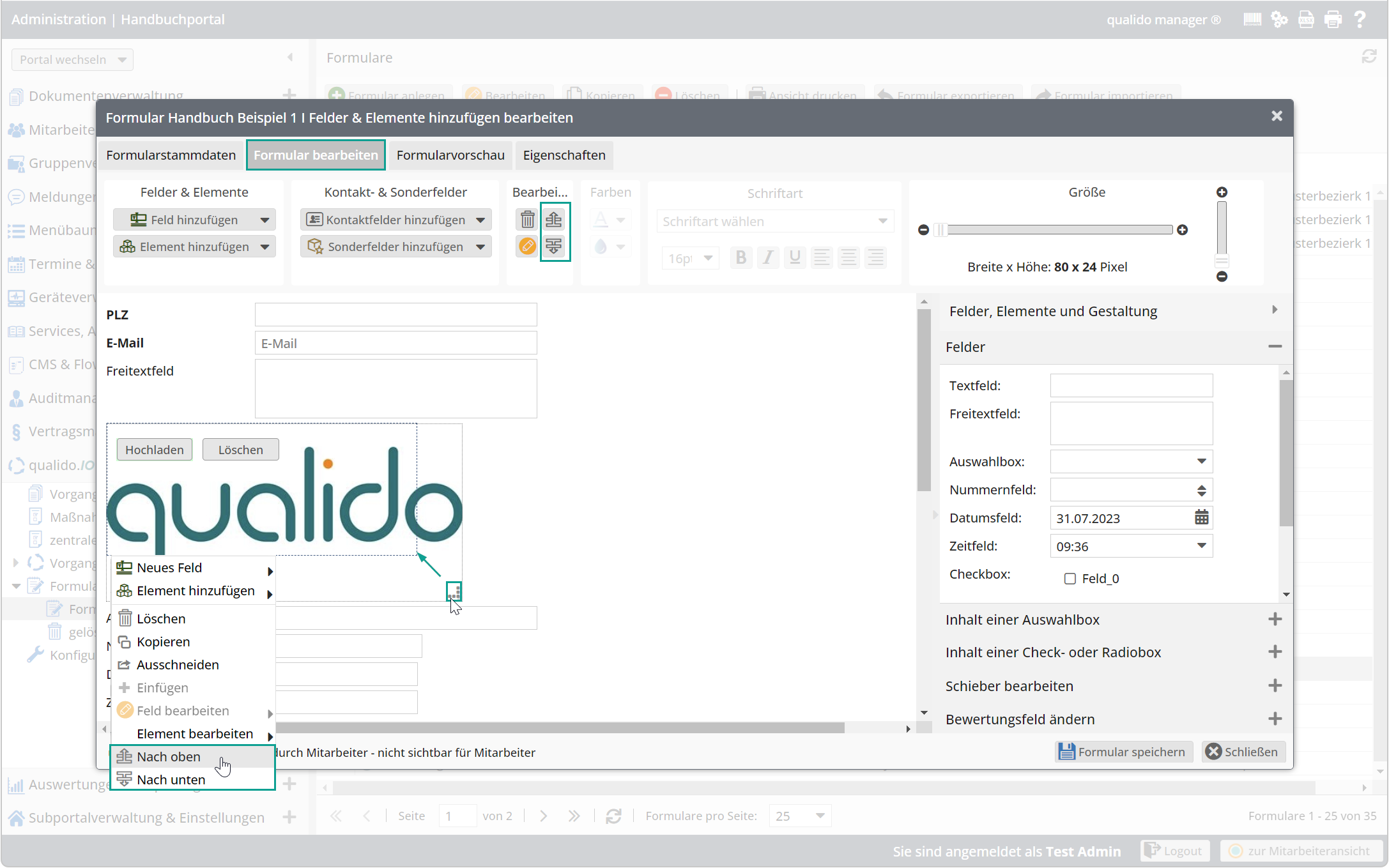Click the barcode icon in top bar
This screenshot has width=1389, height=868.
(x=1252, y=19)
